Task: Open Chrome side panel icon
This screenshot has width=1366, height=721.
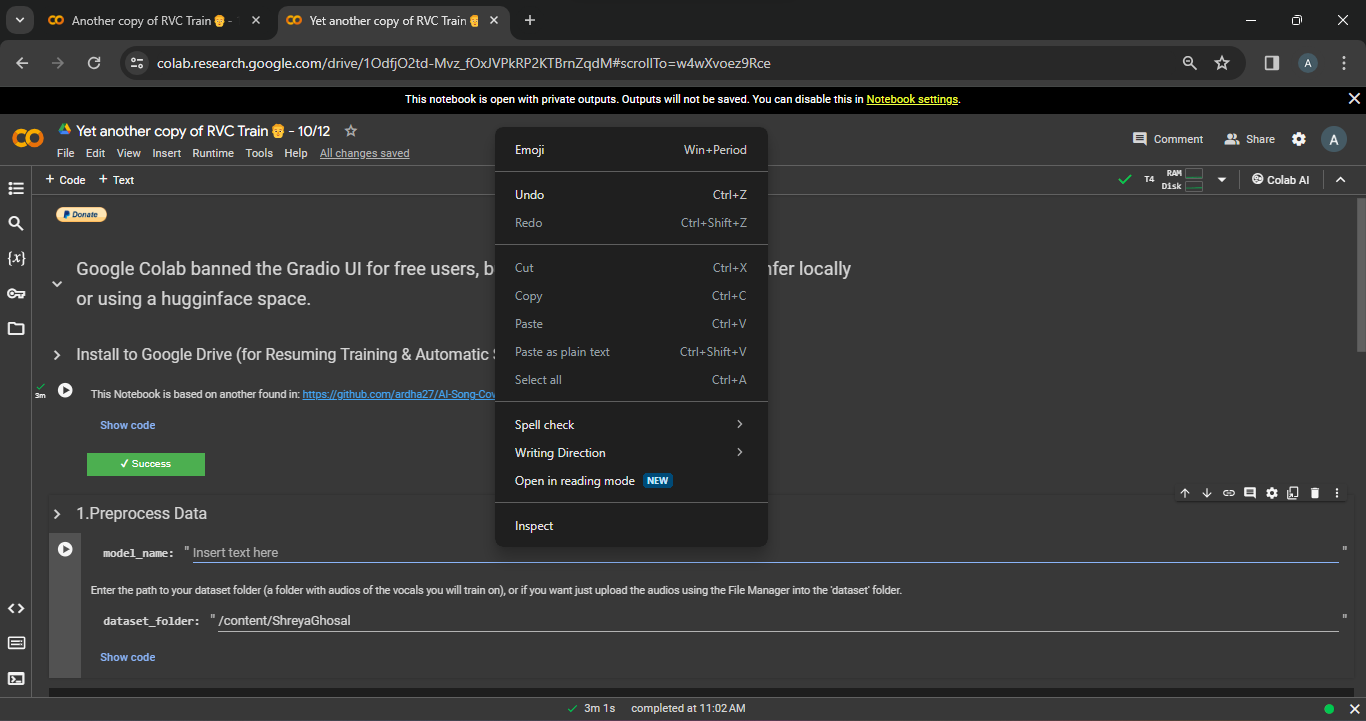Action: click(x=1272, y=63)
